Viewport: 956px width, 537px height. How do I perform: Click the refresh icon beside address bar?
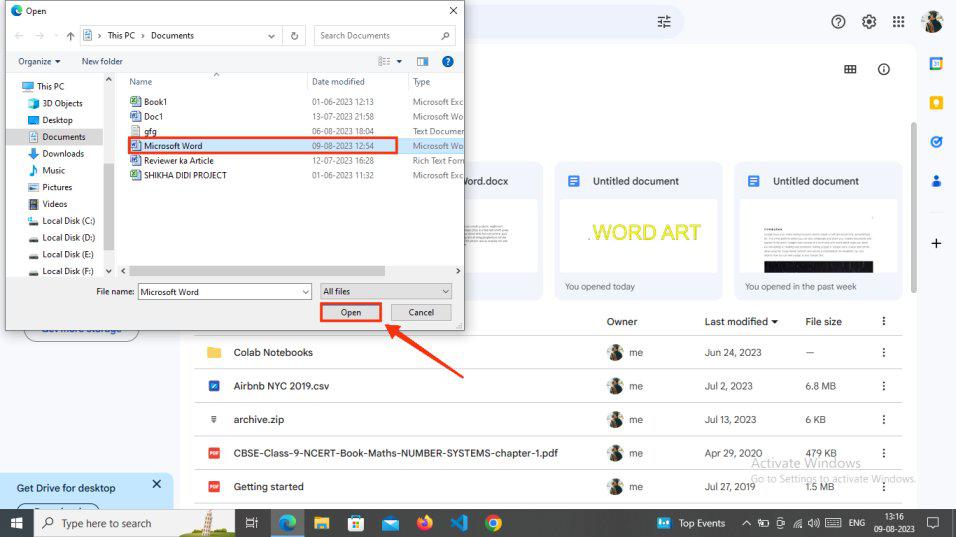click(294, 36)
